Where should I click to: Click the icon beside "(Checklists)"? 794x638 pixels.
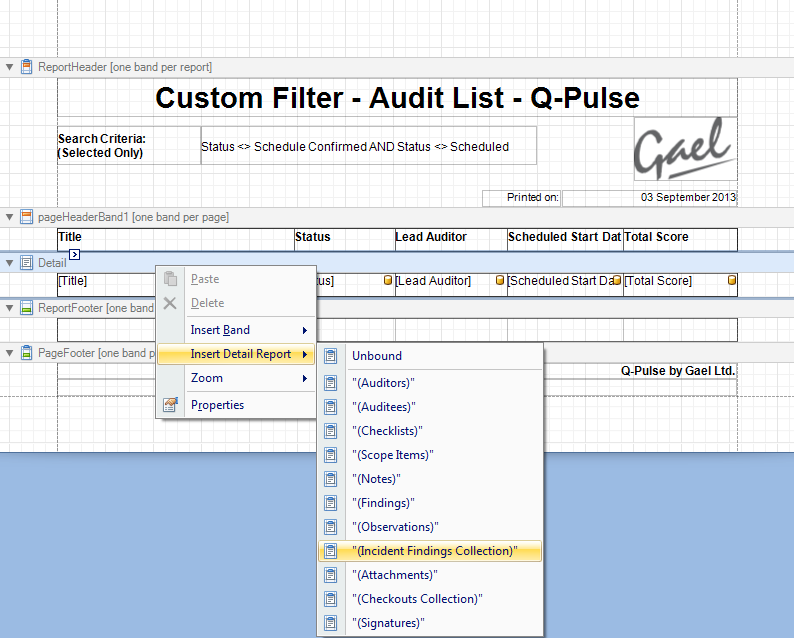coord(331,431)
